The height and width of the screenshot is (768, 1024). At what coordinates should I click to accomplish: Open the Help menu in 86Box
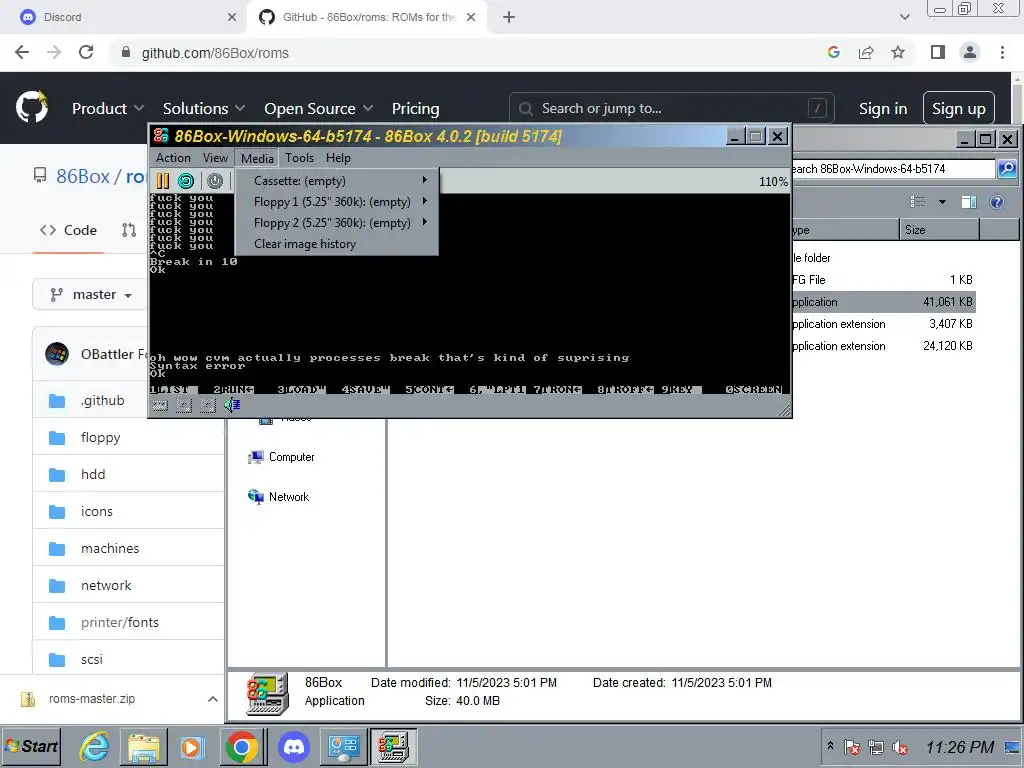click(x=338, y=158)
